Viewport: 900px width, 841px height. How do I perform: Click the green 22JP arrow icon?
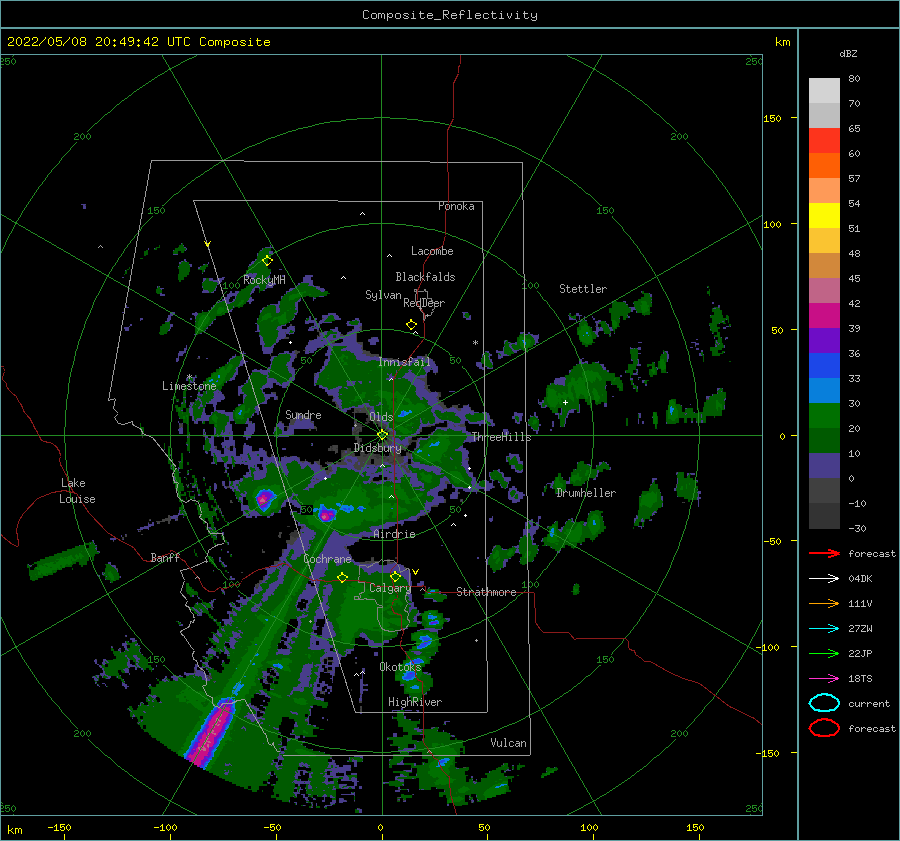tap(824, 653)
